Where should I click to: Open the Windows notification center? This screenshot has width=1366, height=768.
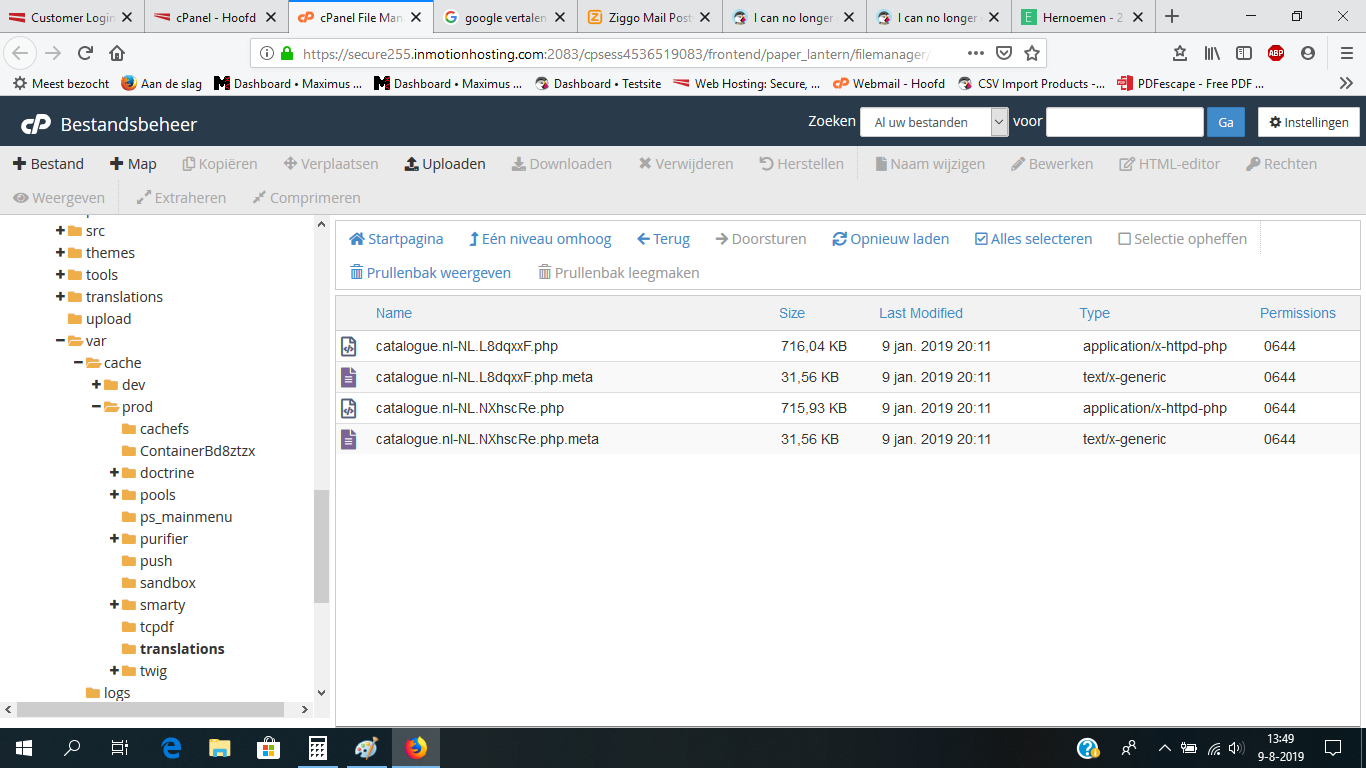click(1332, 748)
